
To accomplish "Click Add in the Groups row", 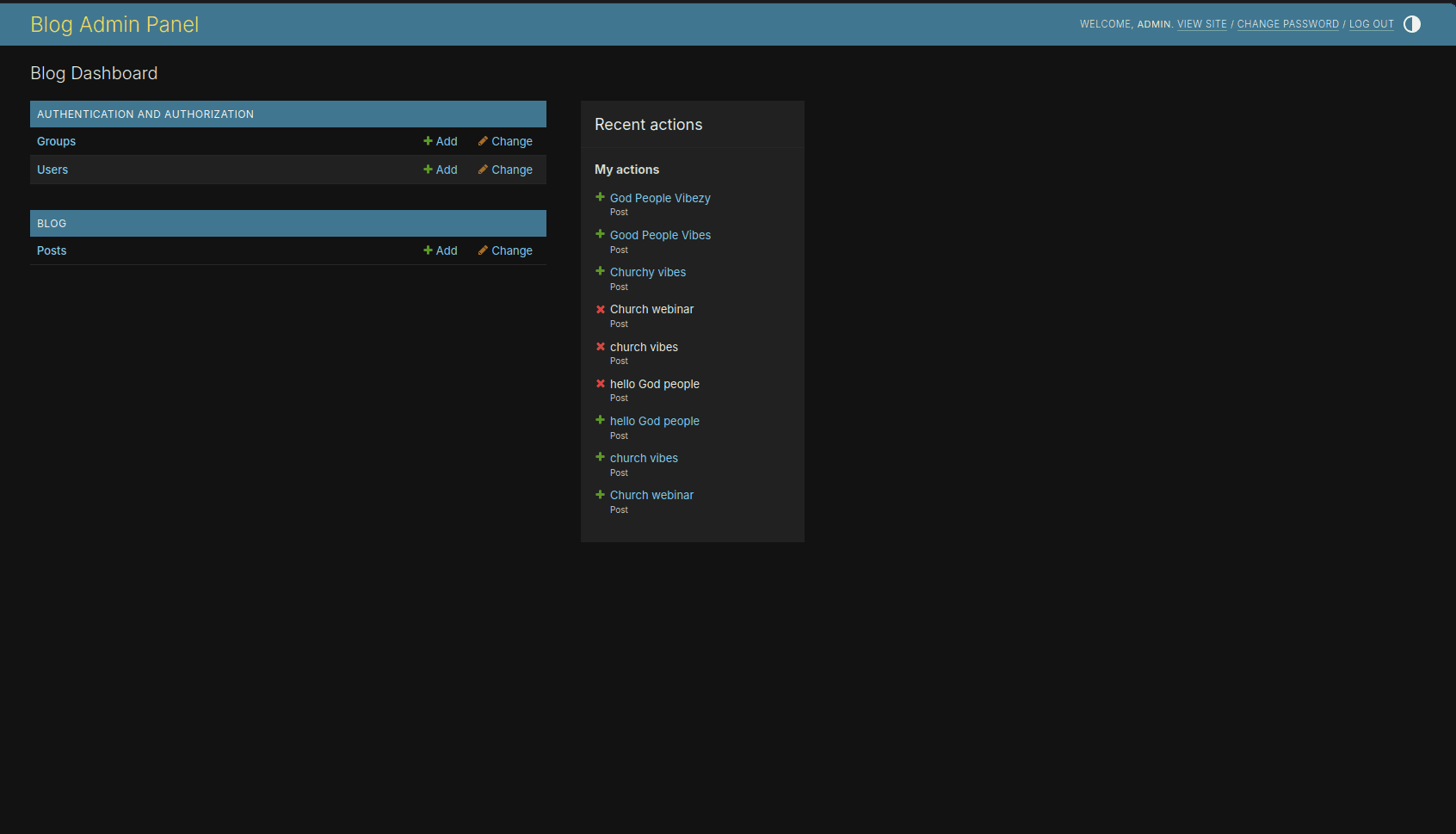I will coord(441,141).
